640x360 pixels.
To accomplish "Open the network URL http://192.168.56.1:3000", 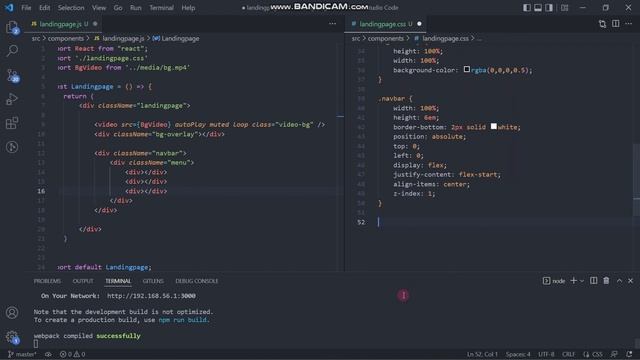I will click(151, 296).
